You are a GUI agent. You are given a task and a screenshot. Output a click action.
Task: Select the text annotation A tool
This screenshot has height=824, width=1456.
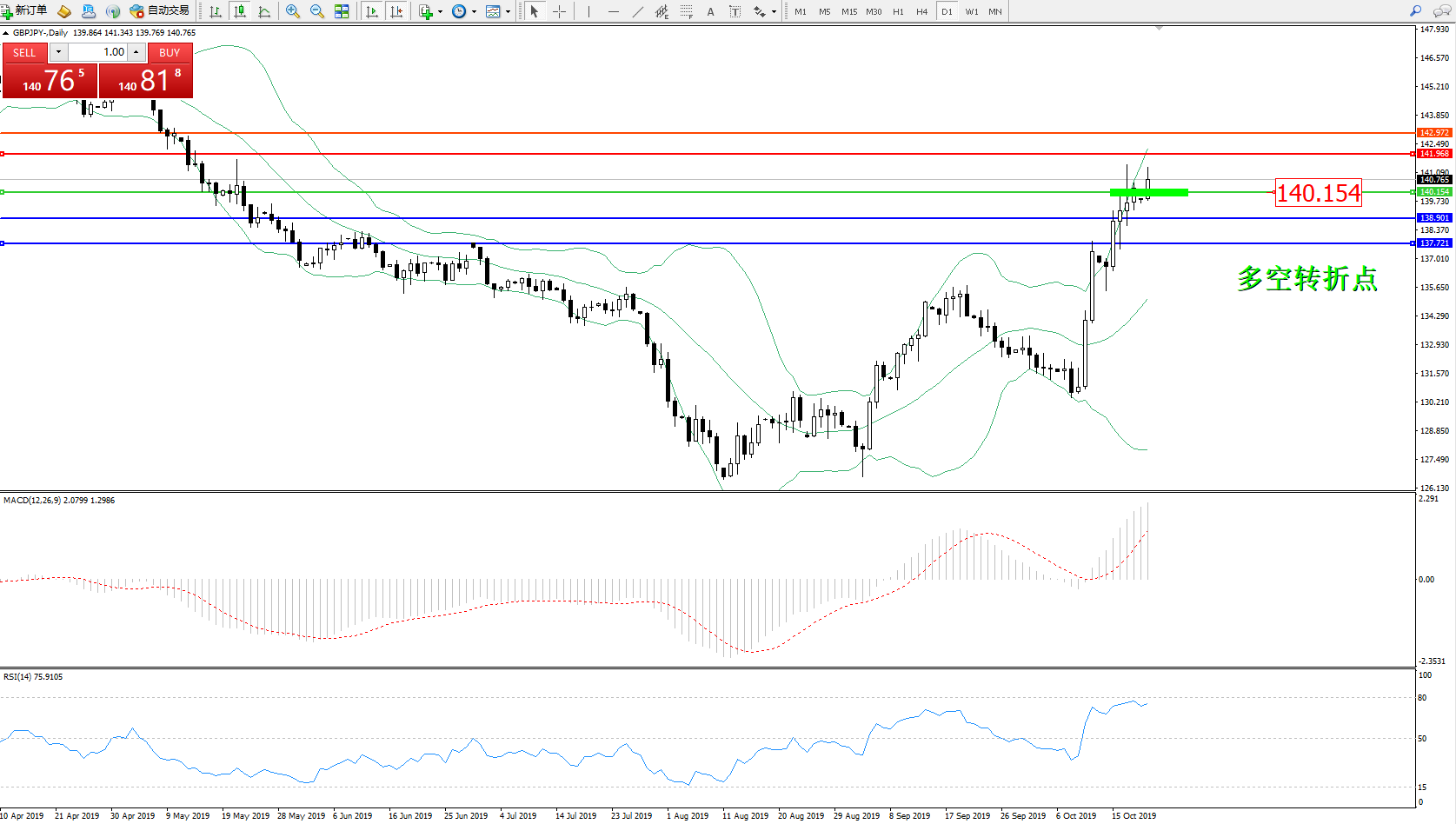point(710,11)
